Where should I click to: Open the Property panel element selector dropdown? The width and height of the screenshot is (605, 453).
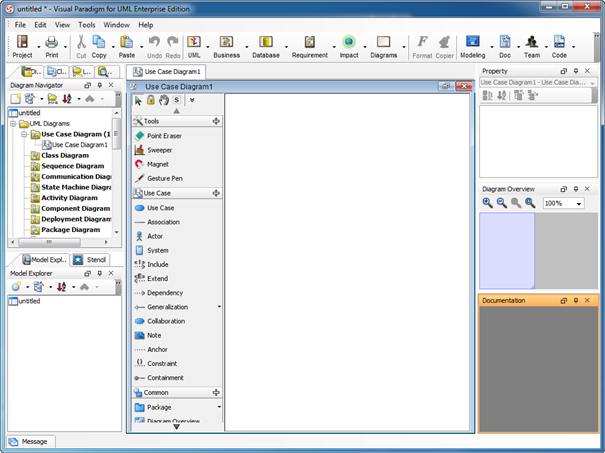pos(592,83)
